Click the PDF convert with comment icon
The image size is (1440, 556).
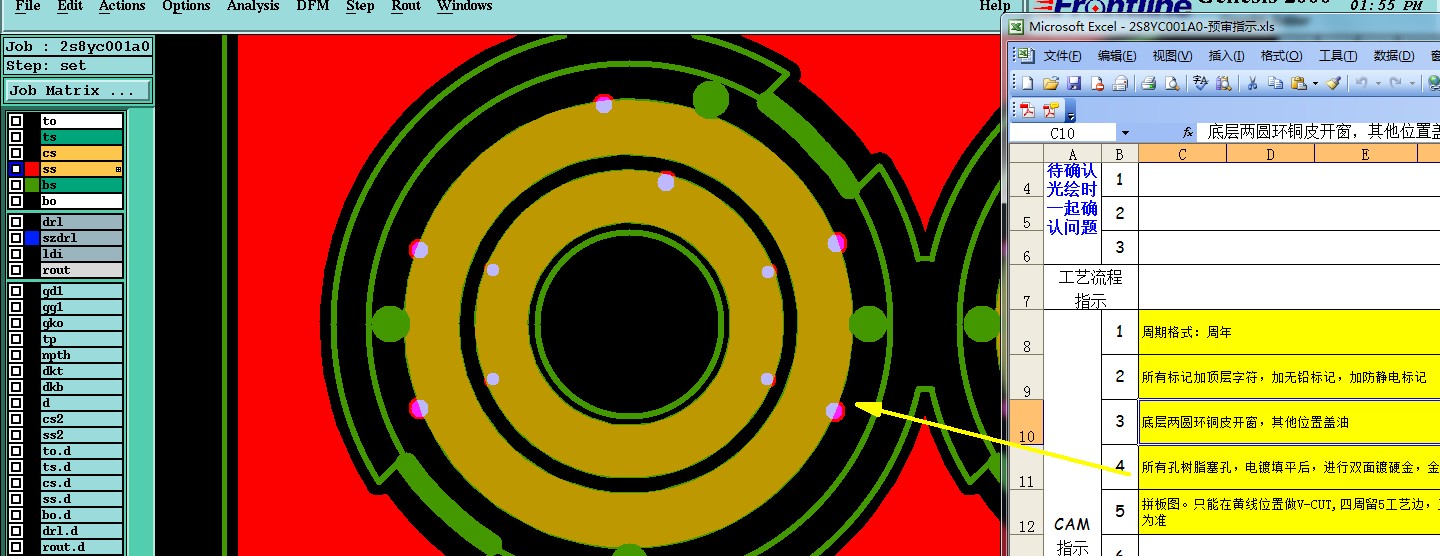click(x=1050, y=109)
